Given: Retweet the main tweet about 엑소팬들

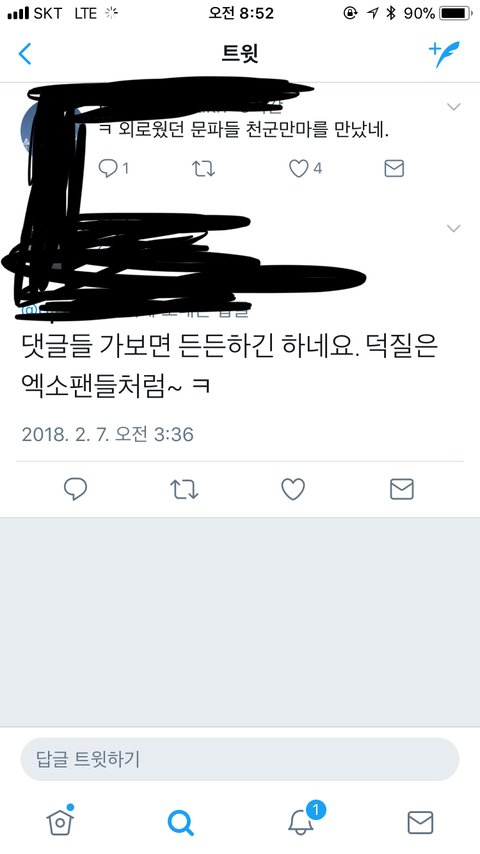Looking at the screenshot, I should pyautogui.click(x=184, y=489).
